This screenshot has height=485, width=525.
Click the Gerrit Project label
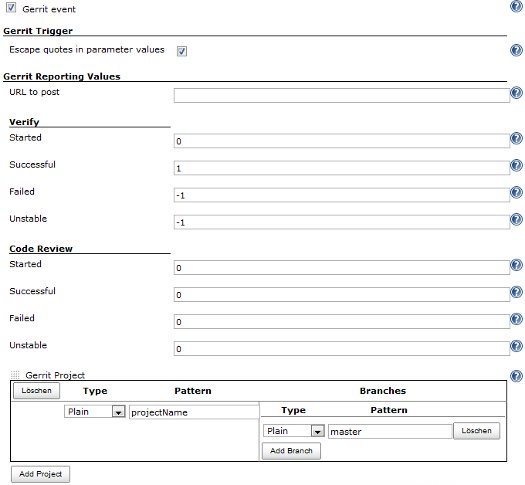(55, 376)
